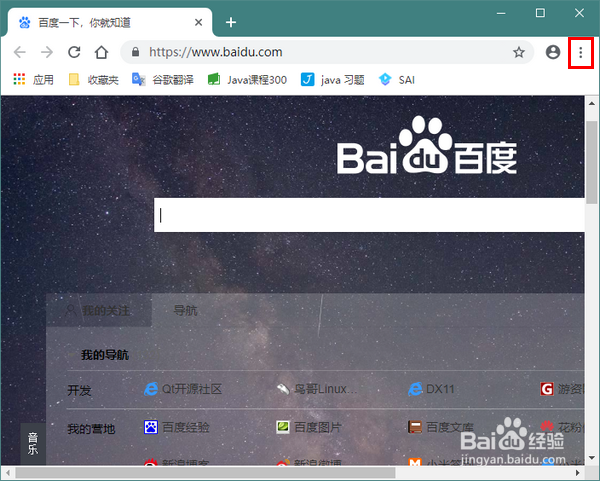Image resolution: width=600 pixels, height=481 pixels.
Task: Open the DX11 link
Action: [431, 389]
